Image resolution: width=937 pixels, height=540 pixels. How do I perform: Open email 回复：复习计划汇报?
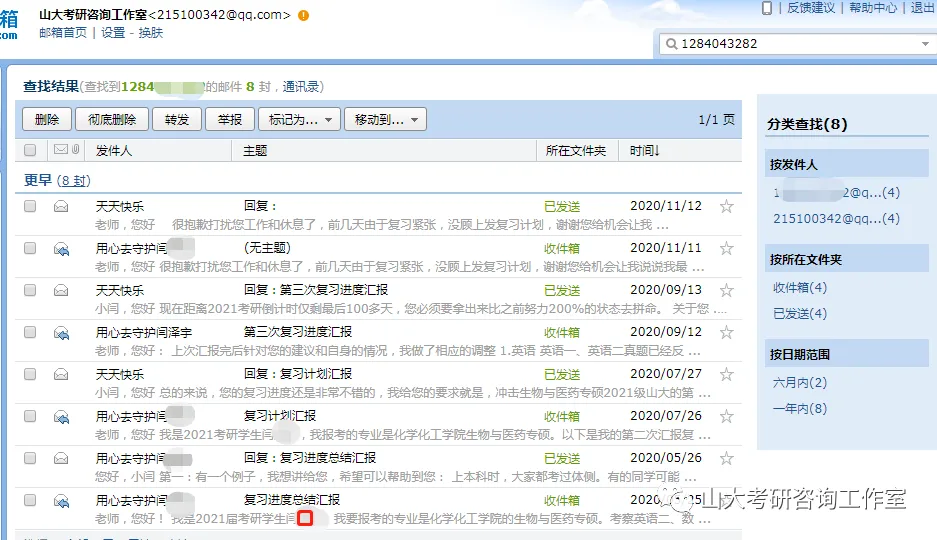298,374
